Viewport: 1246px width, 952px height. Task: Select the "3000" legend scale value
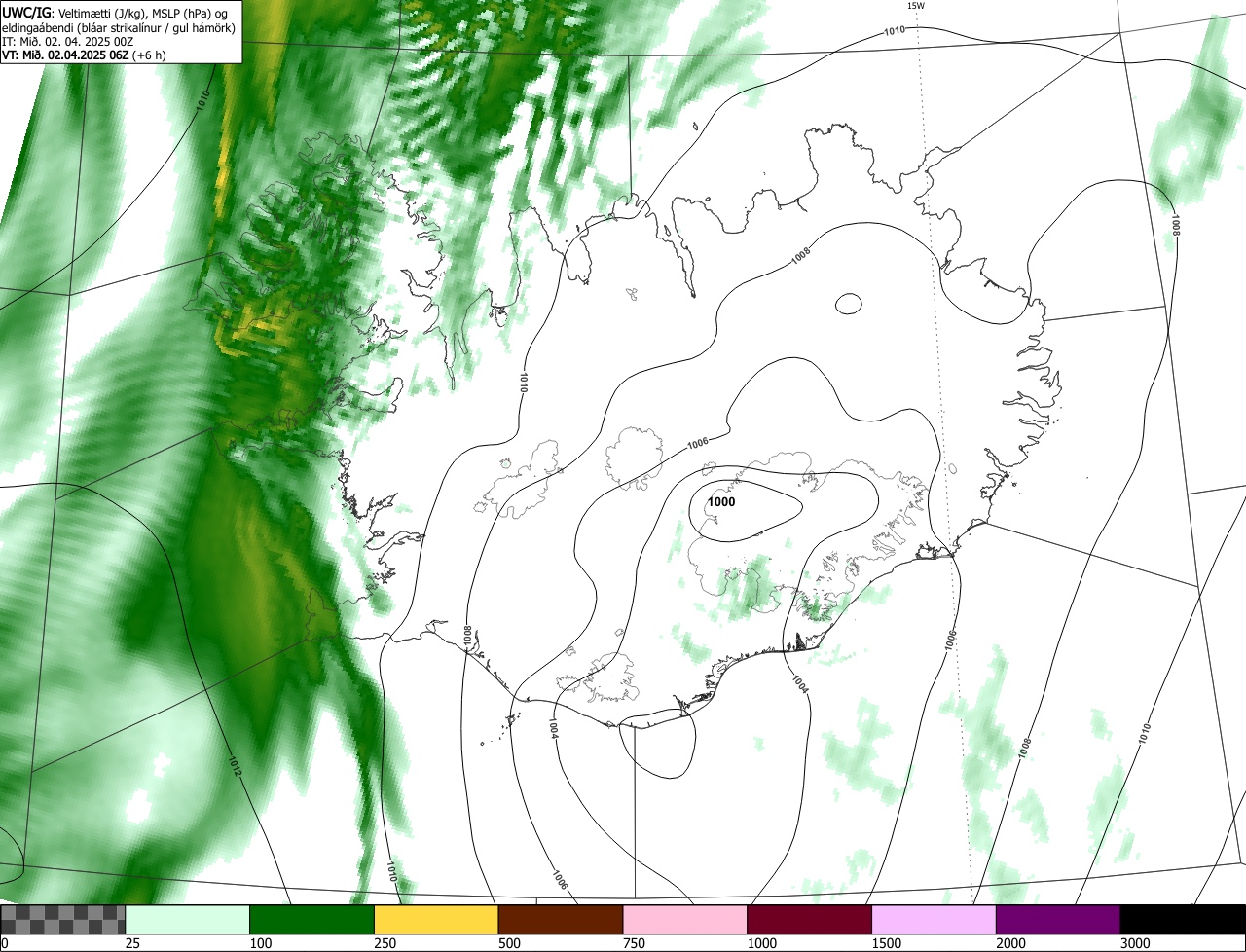[x=1136, y=943]
